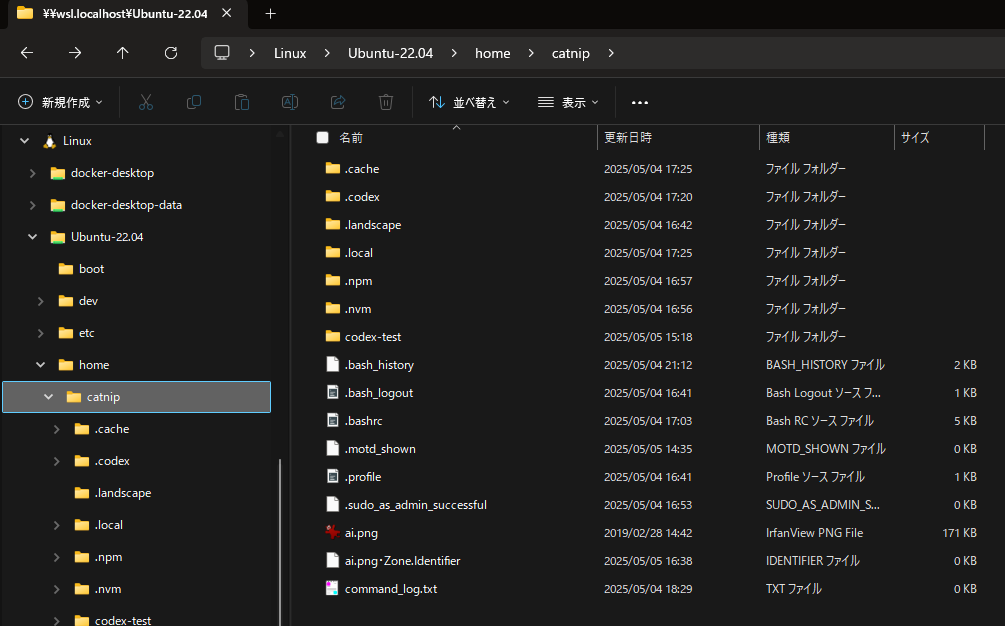Click the Copy icon in toolbar
This screenshot has height=626, width=1005.
(x=194, y=103)
